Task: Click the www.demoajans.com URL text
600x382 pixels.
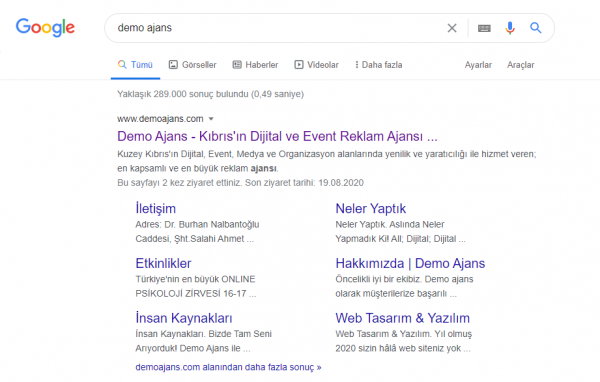Action: point(160,119)
